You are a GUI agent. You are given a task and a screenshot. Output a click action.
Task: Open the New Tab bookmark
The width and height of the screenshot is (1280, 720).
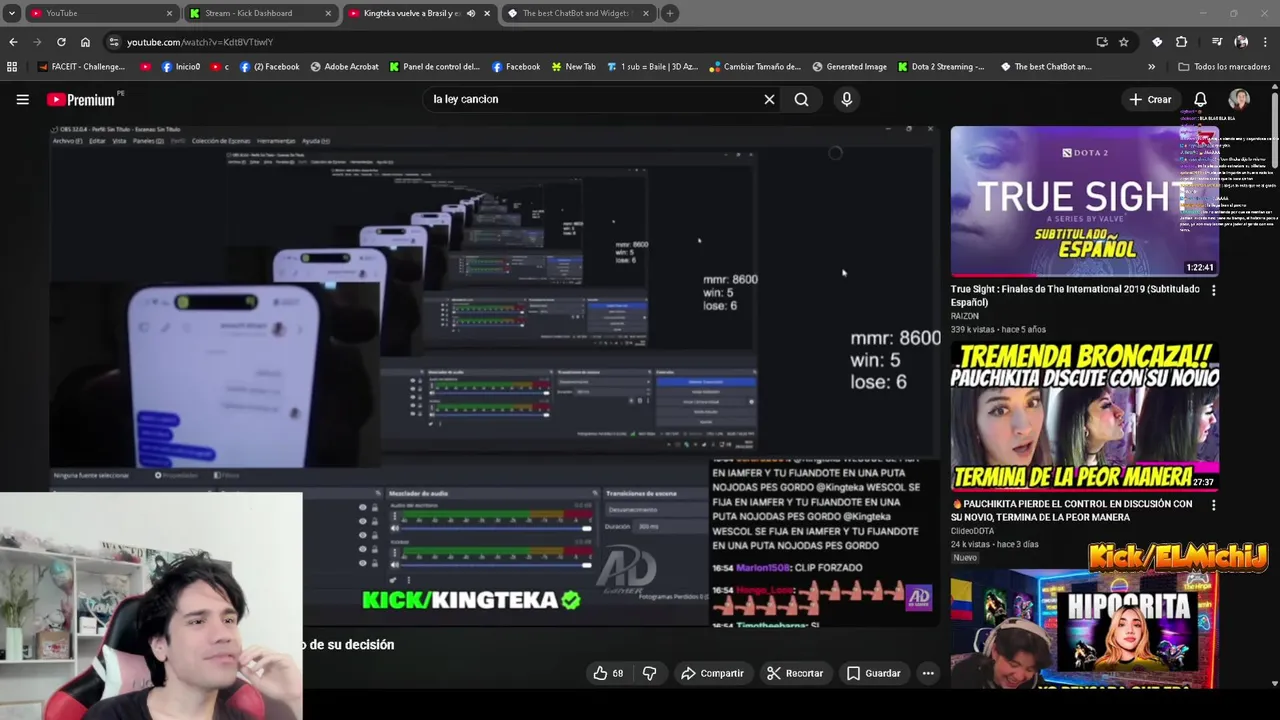pos(572,67)
